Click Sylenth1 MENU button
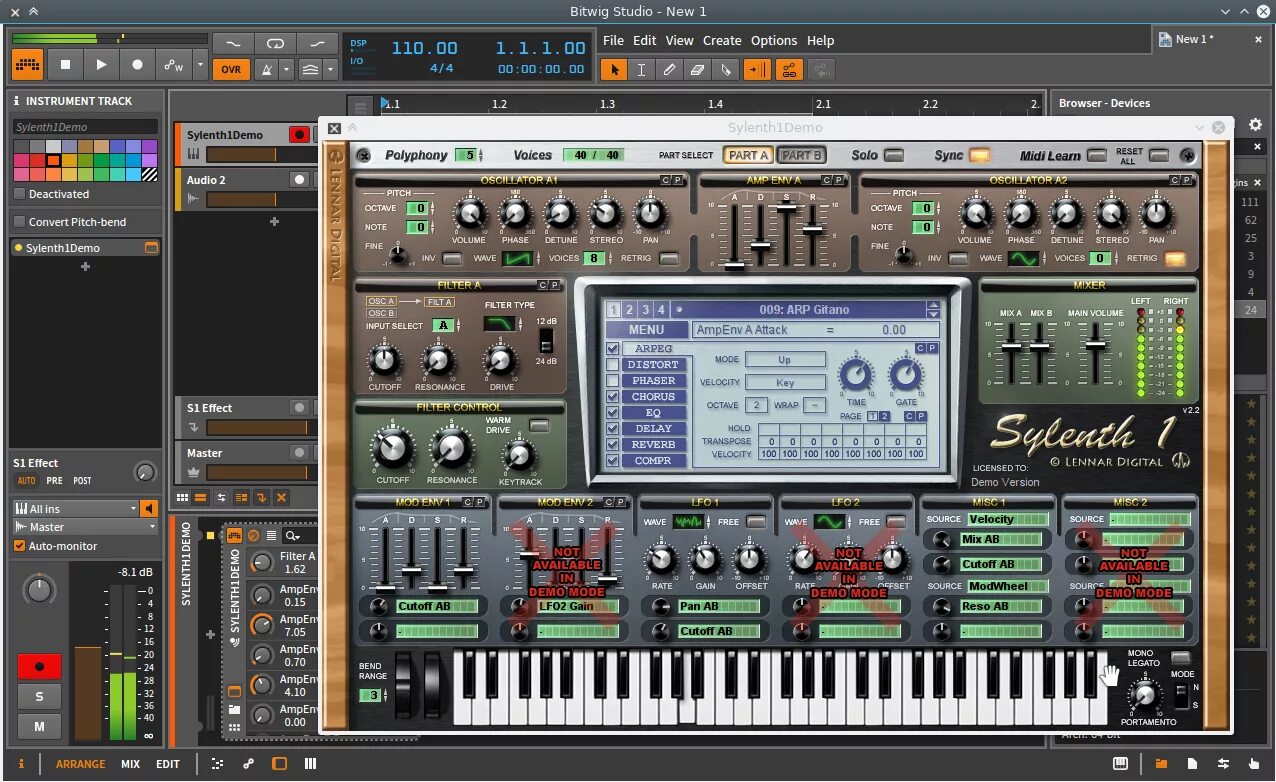This screenshot has height=782, width=1276. coord(646,330)
